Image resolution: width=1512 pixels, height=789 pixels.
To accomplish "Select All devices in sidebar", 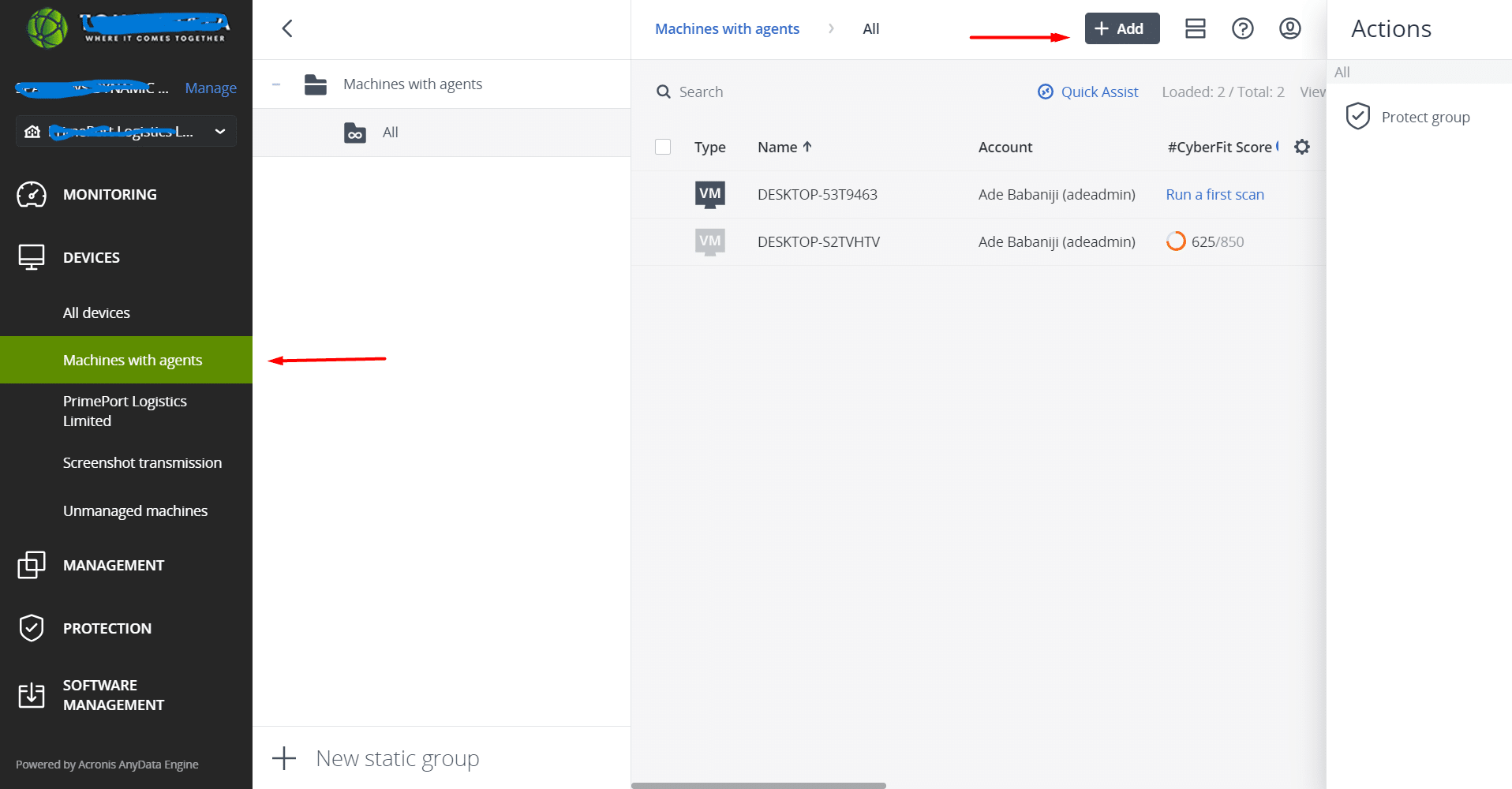I will 96,312.
